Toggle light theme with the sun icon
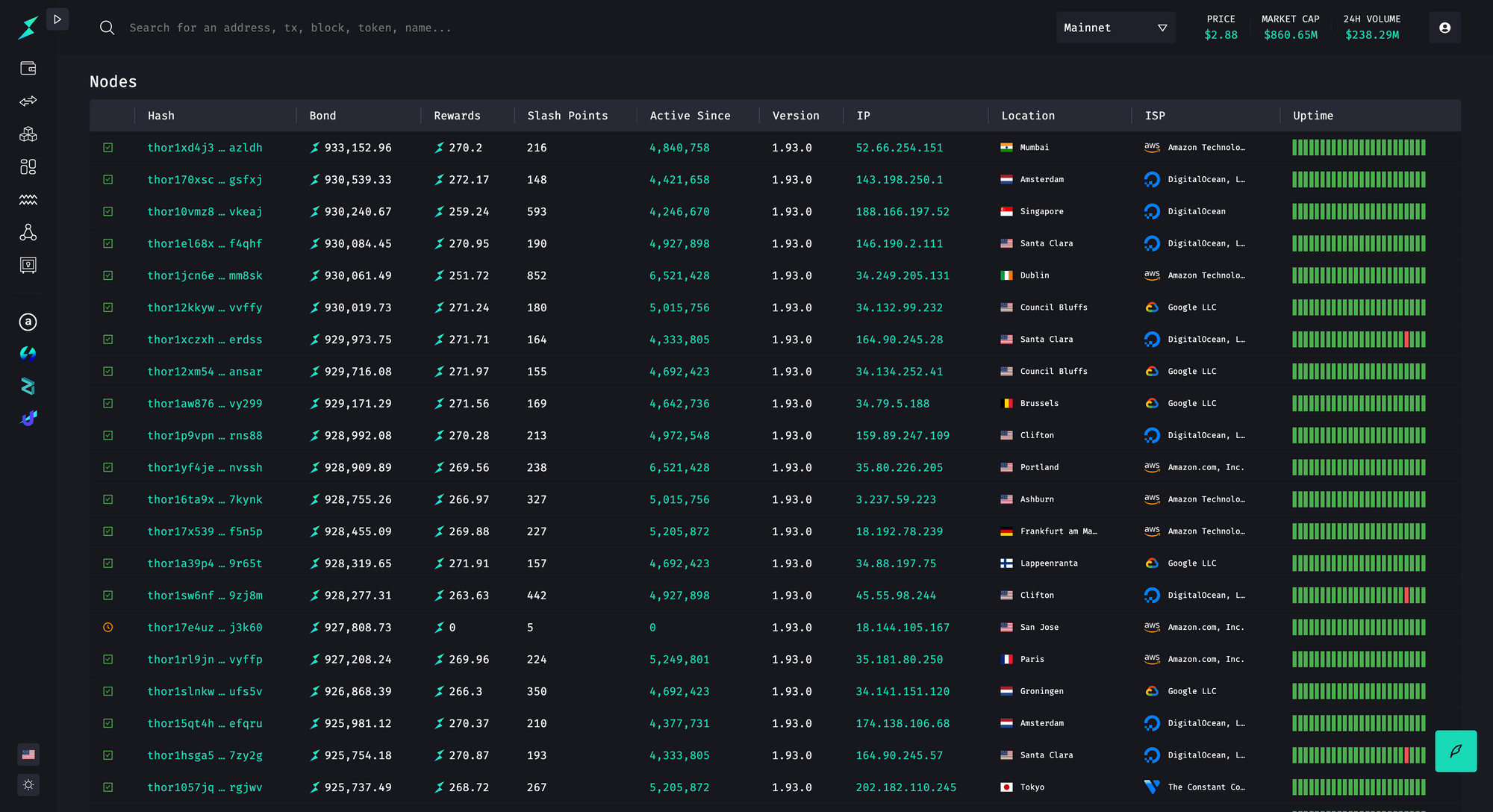 (28, 785)
